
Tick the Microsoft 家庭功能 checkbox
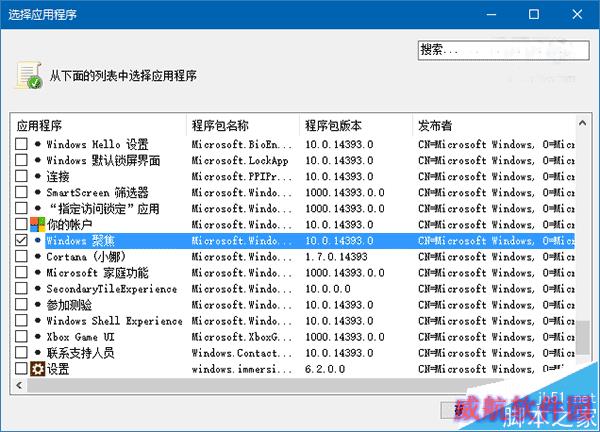[21, 272]
